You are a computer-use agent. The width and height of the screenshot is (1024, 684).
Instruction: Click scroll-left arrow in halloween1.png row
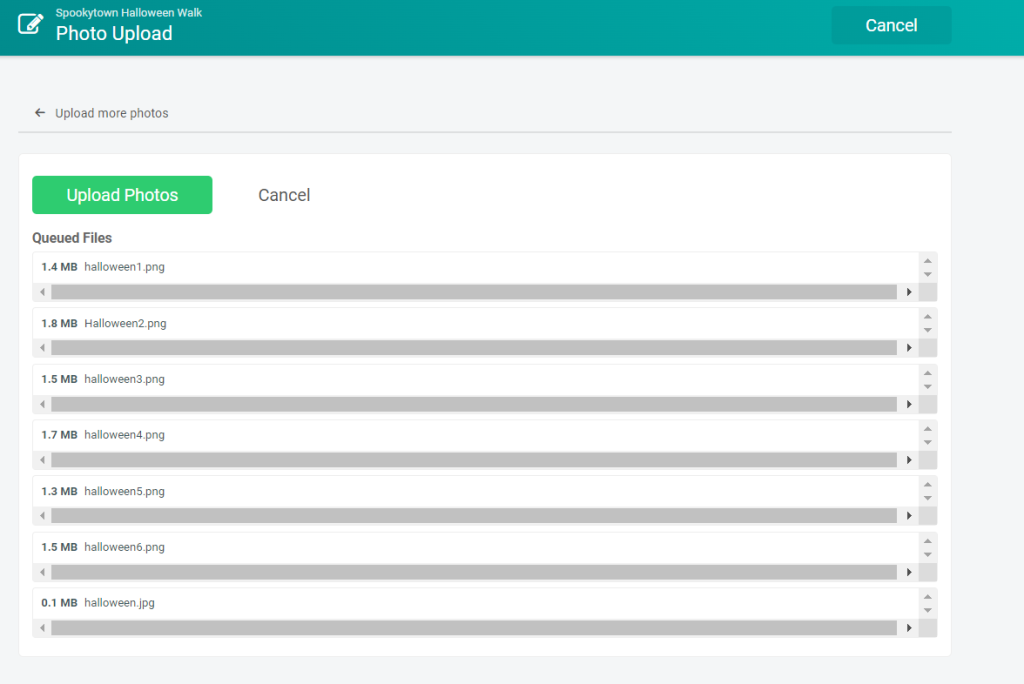click(x=42, y=292)
